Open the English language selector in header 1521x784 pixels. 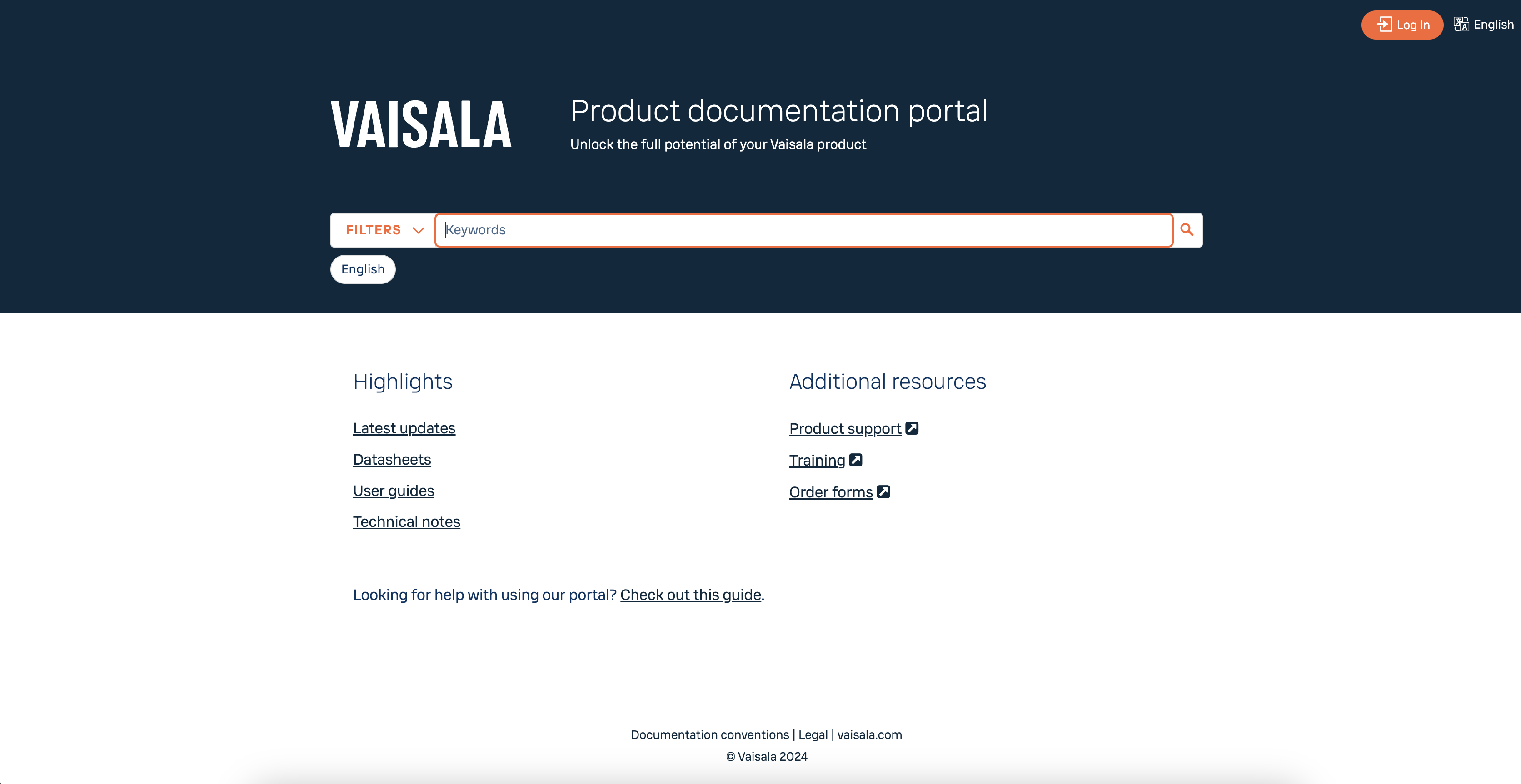pos(1484,25)
